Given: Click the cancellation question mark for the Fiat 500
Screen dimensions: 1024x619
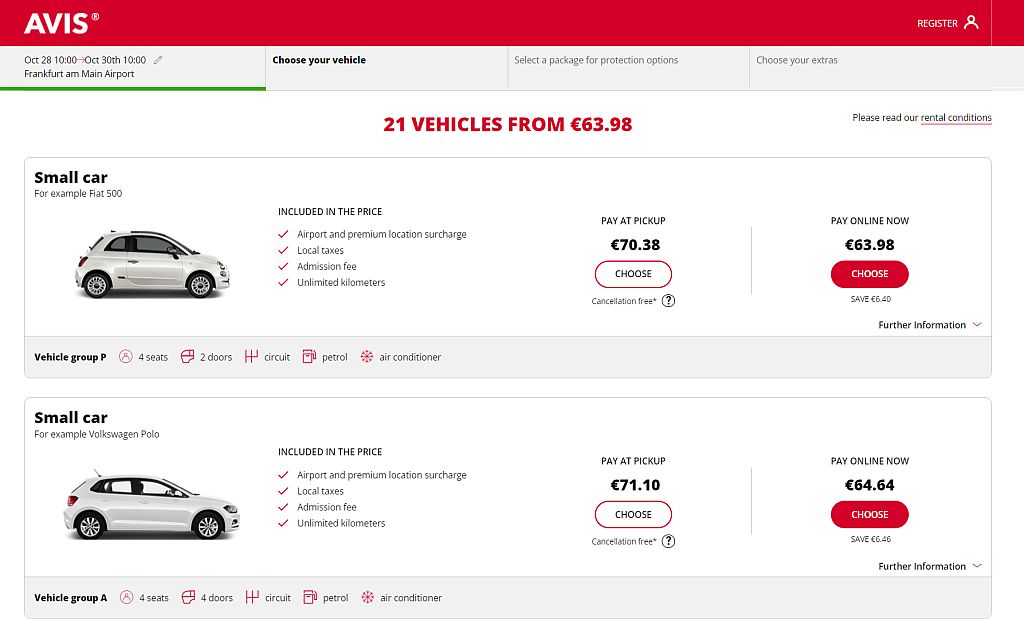Looking at the screenshot, I should tap(668, 300).
